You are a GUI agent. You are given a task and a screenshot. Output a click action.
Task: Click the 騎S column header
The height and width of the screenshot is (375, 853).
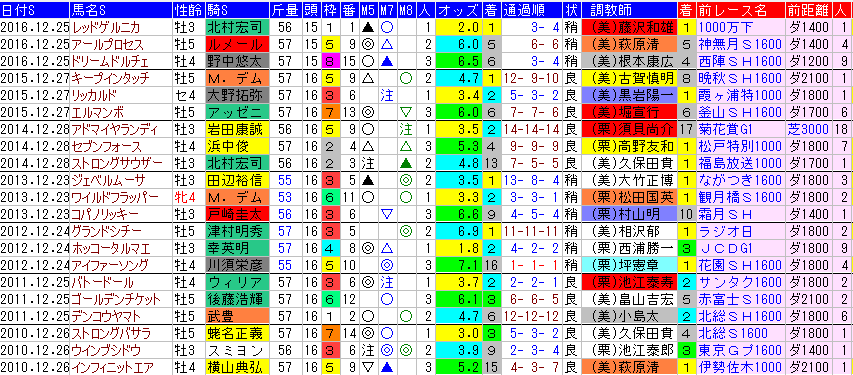click(237, 9)
